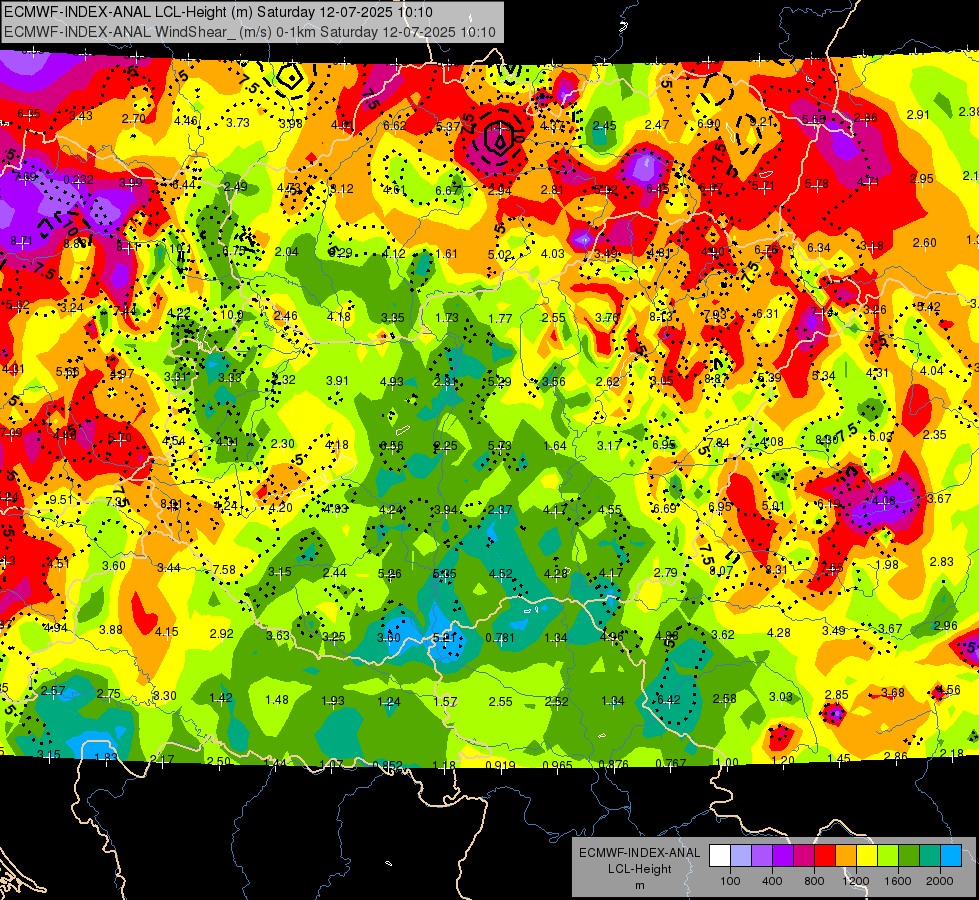Click the wind shear value '0.781'
Screen dimensions: 979x900
[x=500, y=638]
